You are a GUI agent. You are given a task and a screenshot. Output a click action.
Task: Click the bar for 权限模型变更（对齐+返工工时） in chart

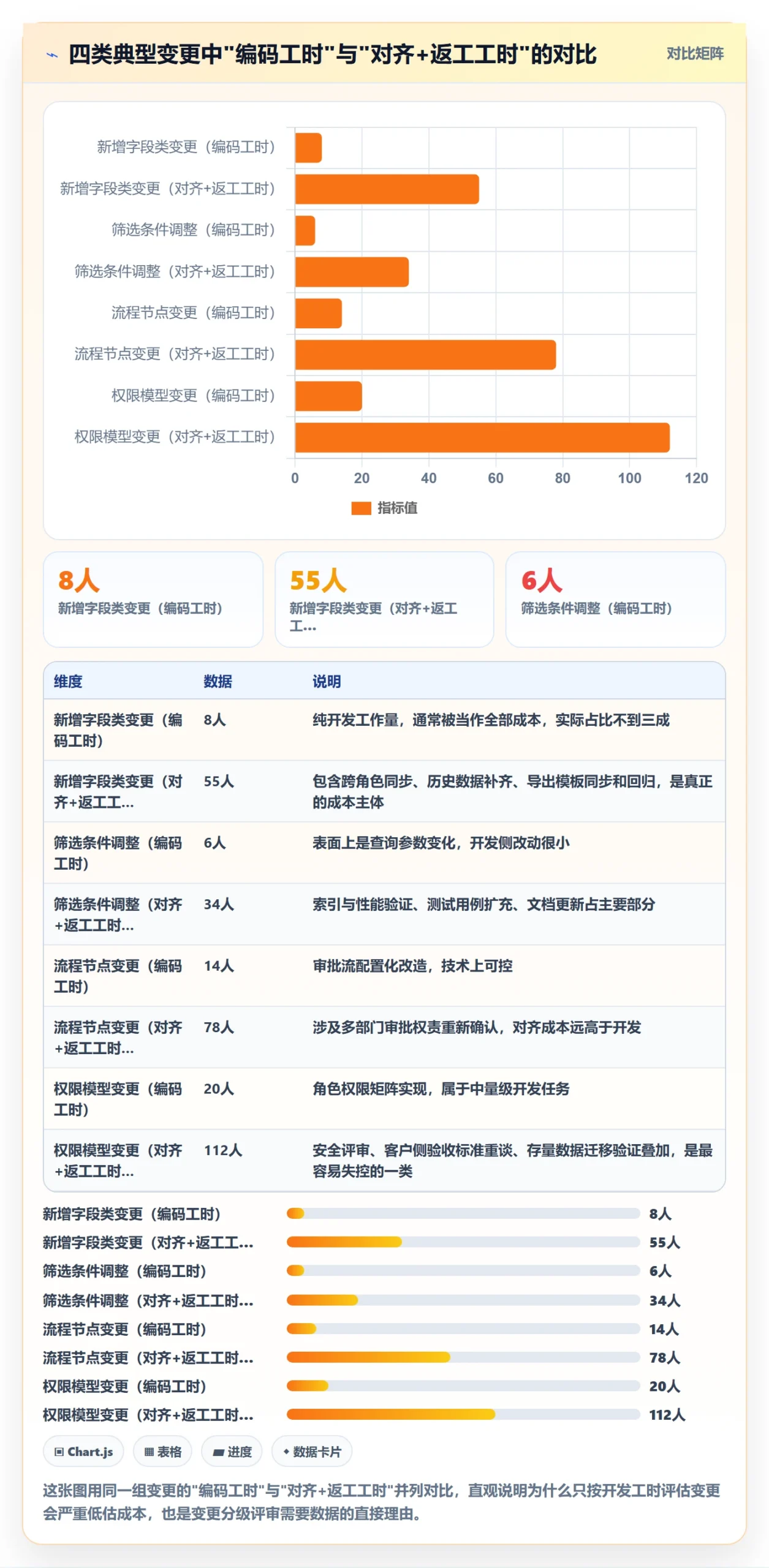tap(482, 437)
